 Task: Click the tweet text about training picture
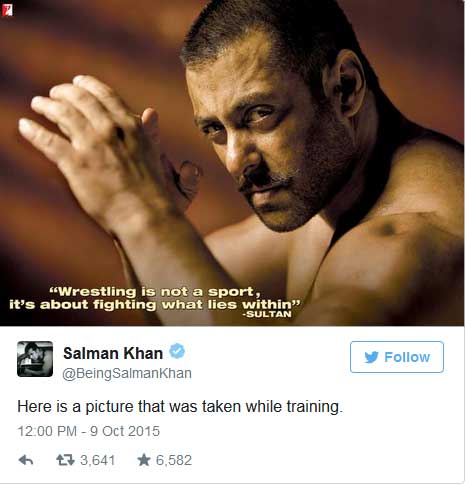click(180, 407)
